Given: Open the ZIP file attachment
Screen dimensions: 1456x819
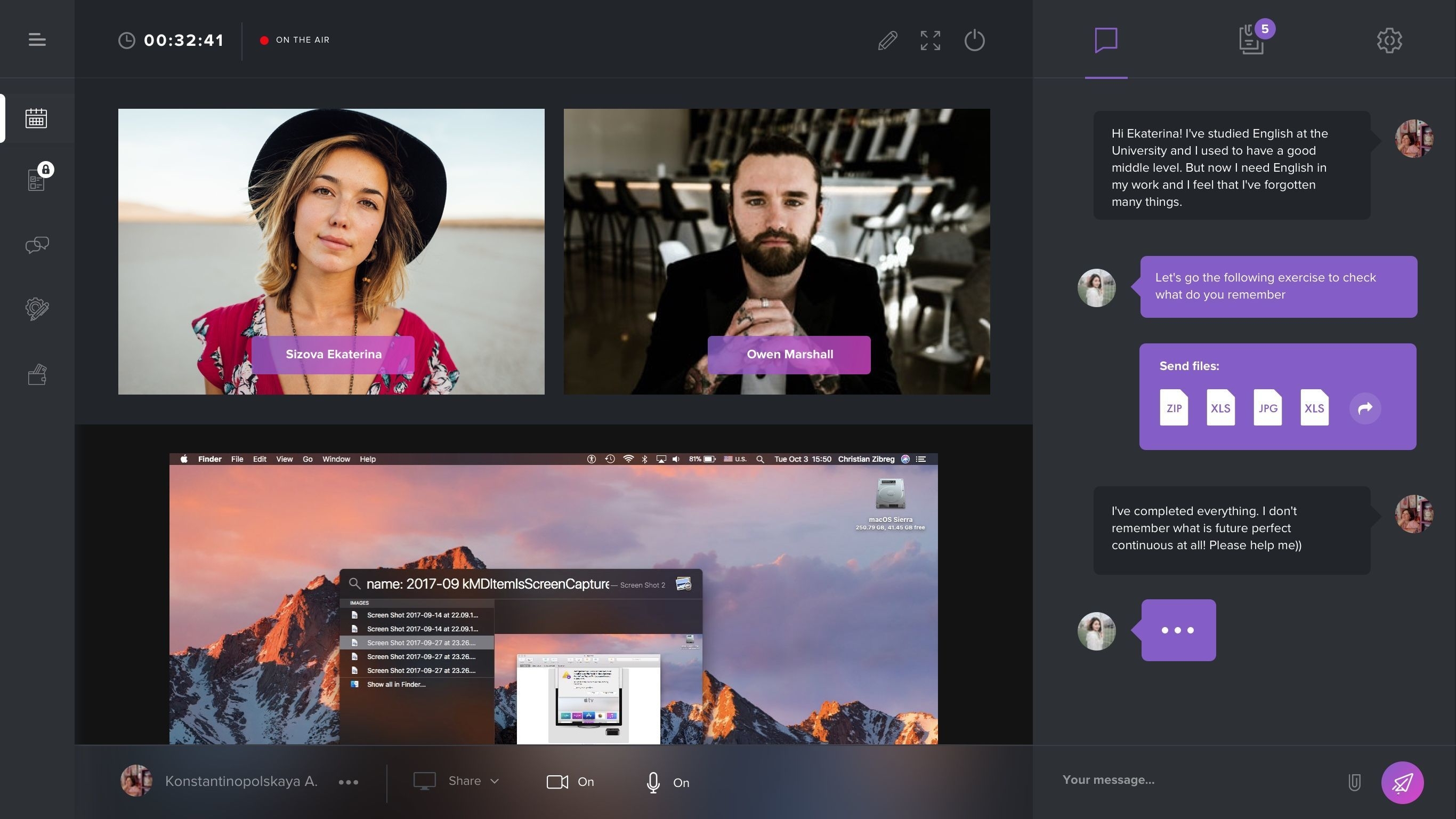Looking at the screenshot, I should coord(1174,407).
